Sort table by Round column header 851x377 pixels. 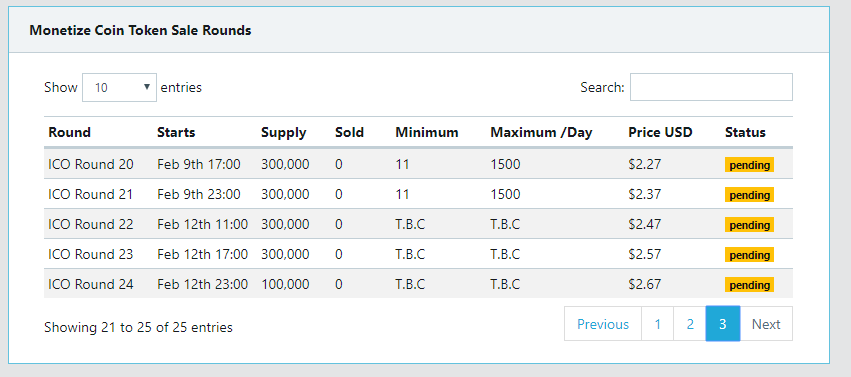click(x=69, y=132)
